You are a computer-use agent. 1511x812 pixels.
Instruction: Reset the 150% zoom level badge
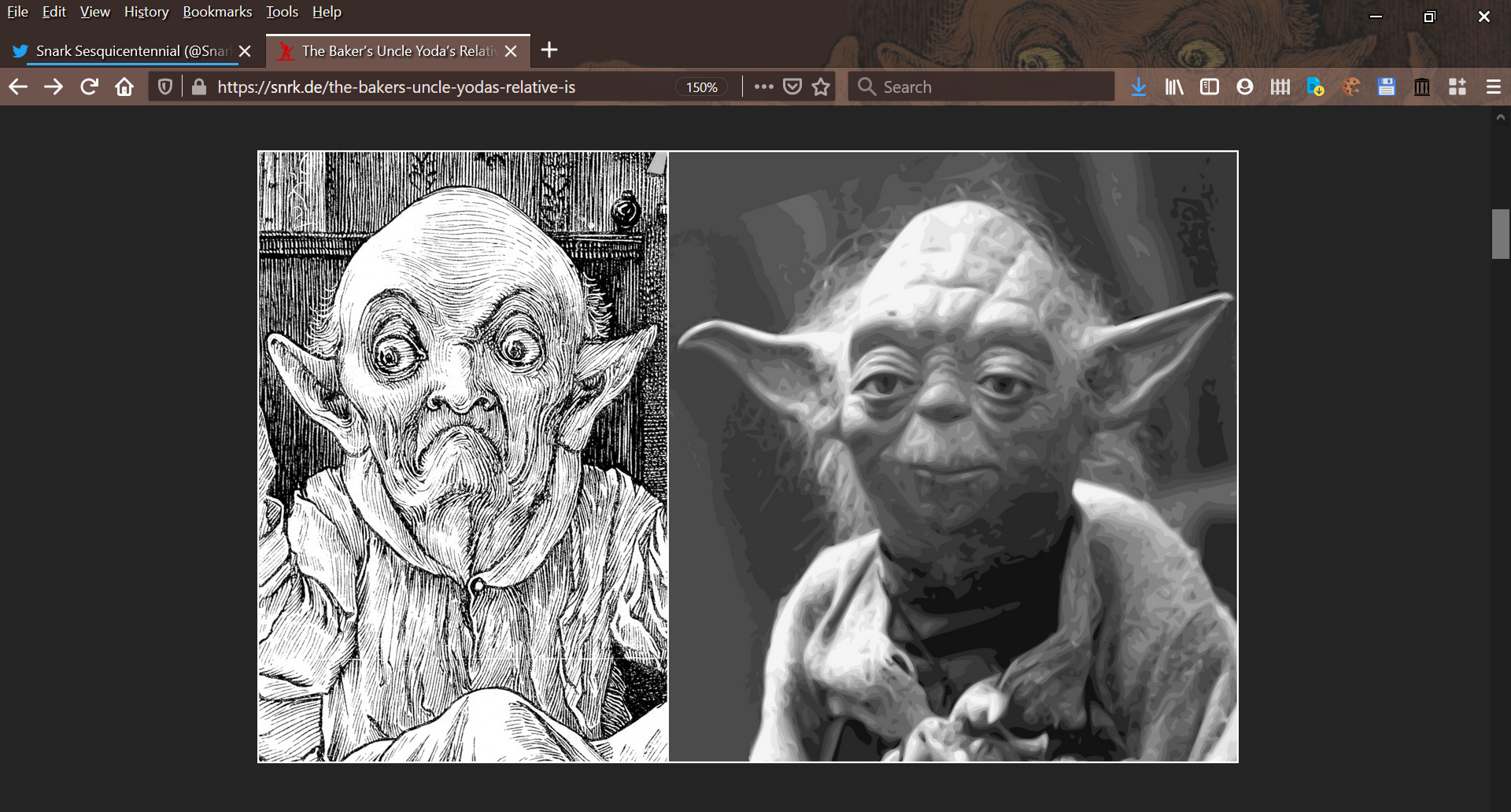702,87
